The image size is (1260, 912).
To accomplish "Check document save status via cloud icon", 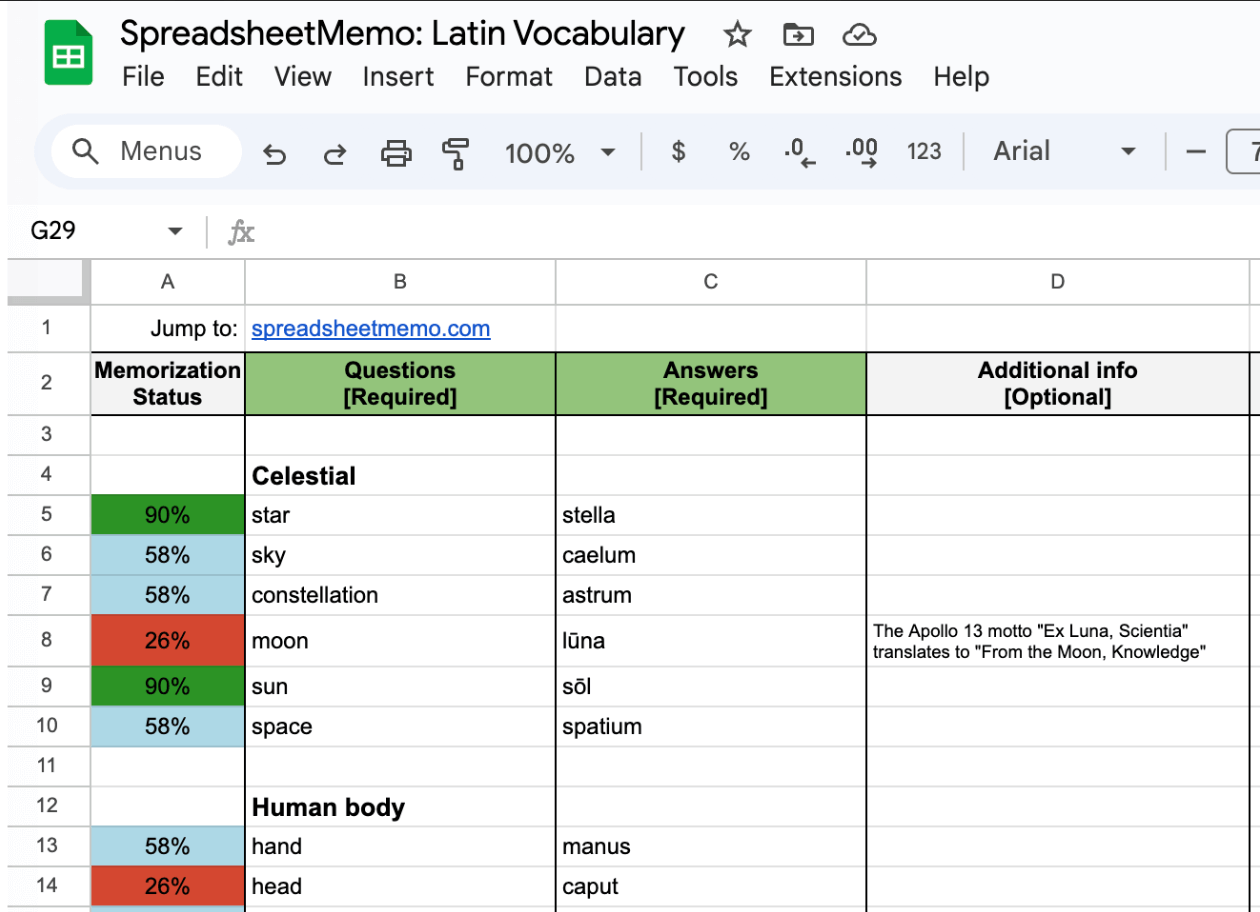I will click(859, 34).
